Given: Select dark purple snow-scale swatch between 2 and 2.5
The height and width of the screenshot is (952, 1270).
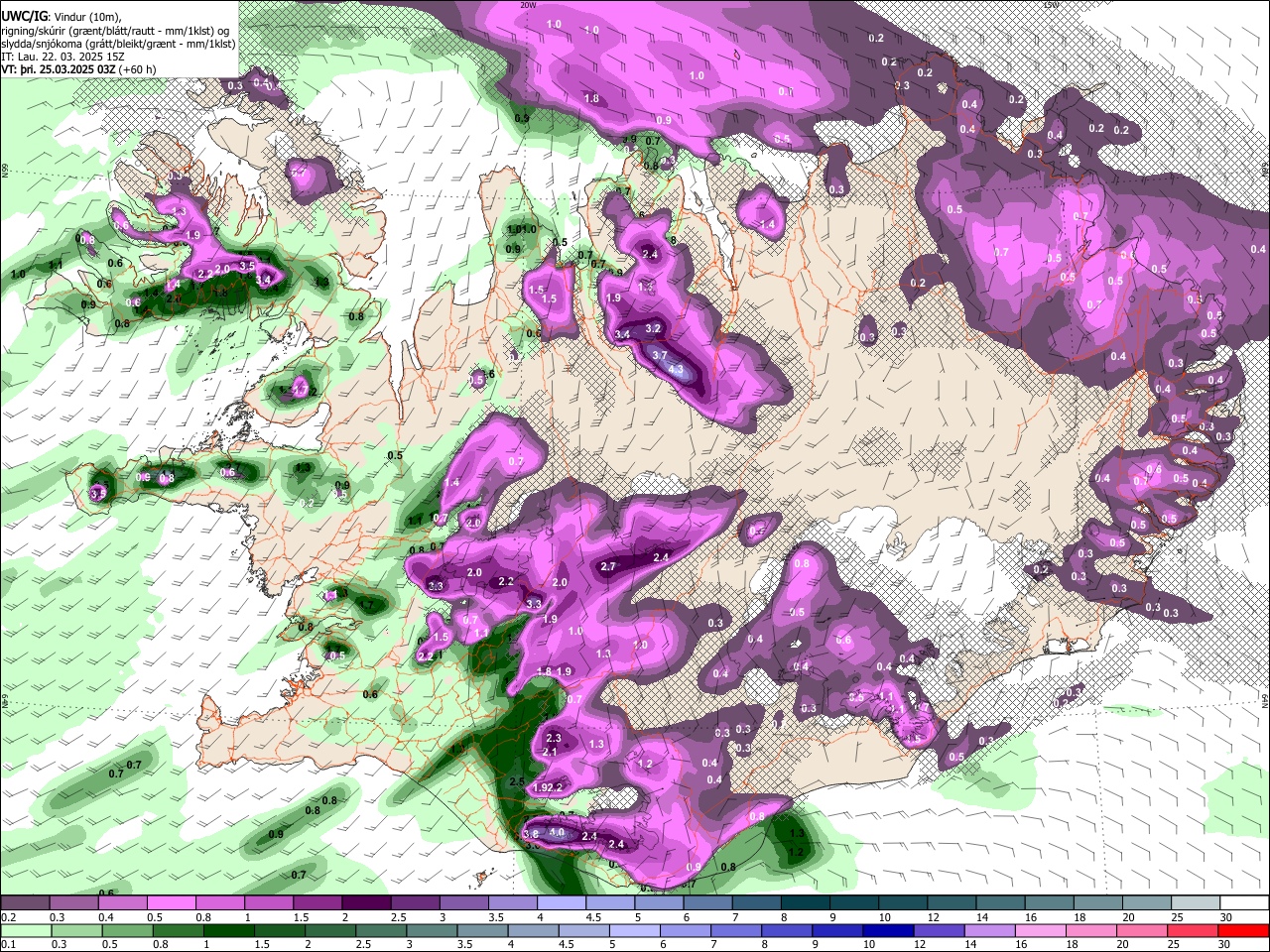Looking at the screenshot, I should coord(366,903).
